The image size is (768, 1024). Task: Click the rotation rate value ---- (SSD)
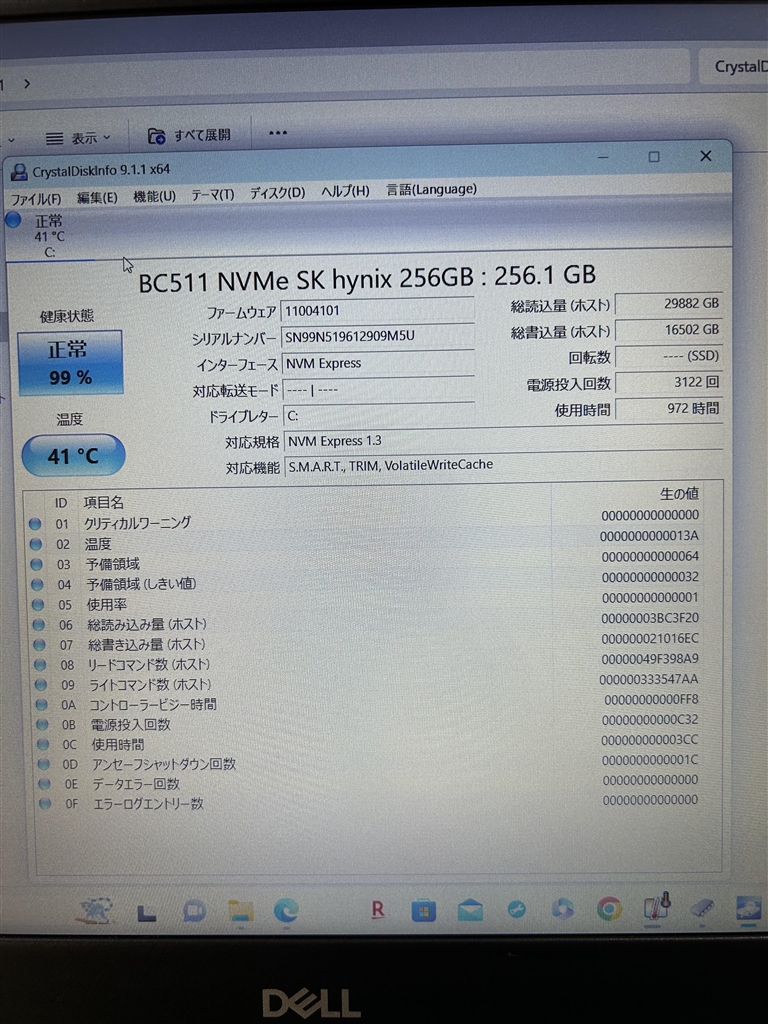pos(669,357)
